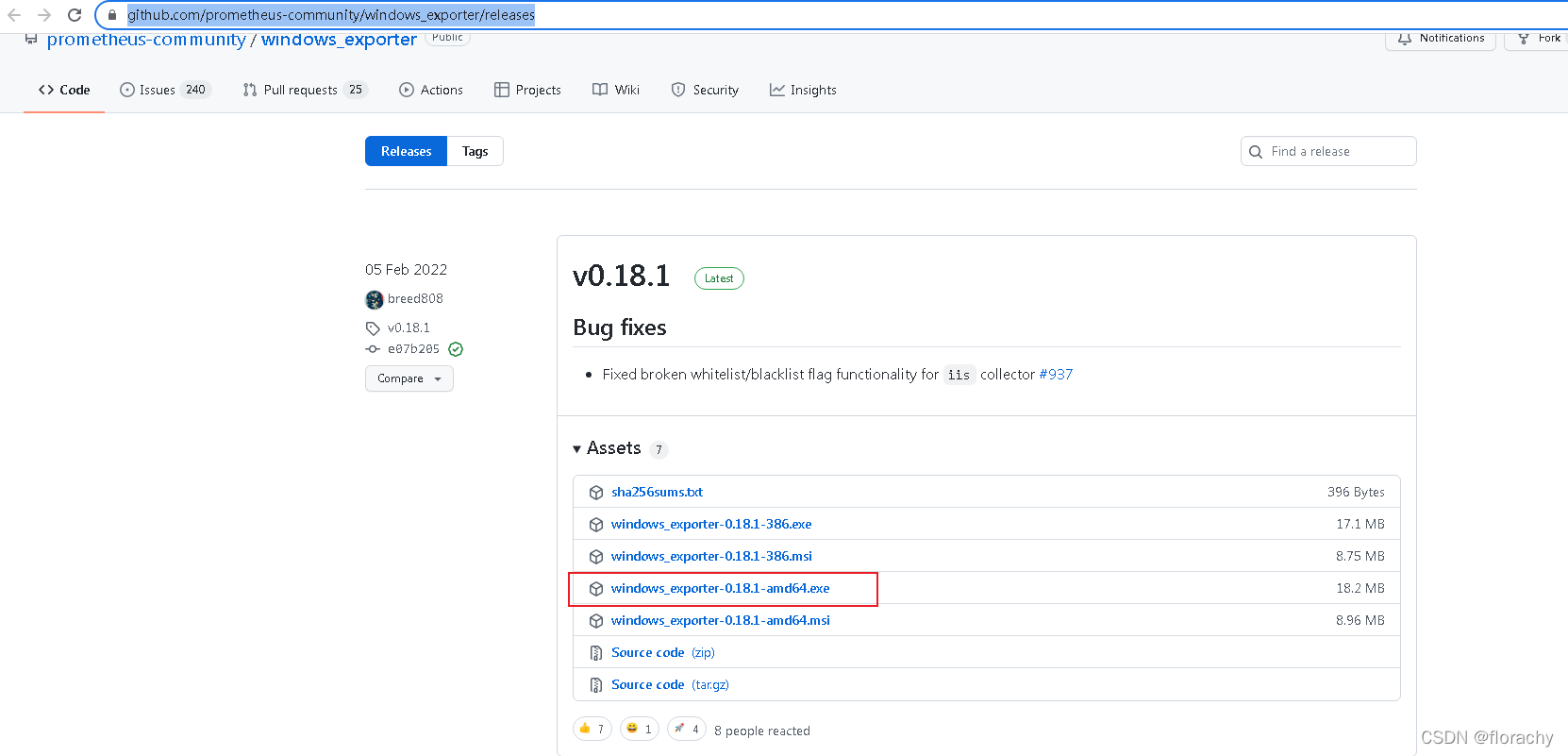
Task: Click the Fork button
Action: coord(1538,39)
